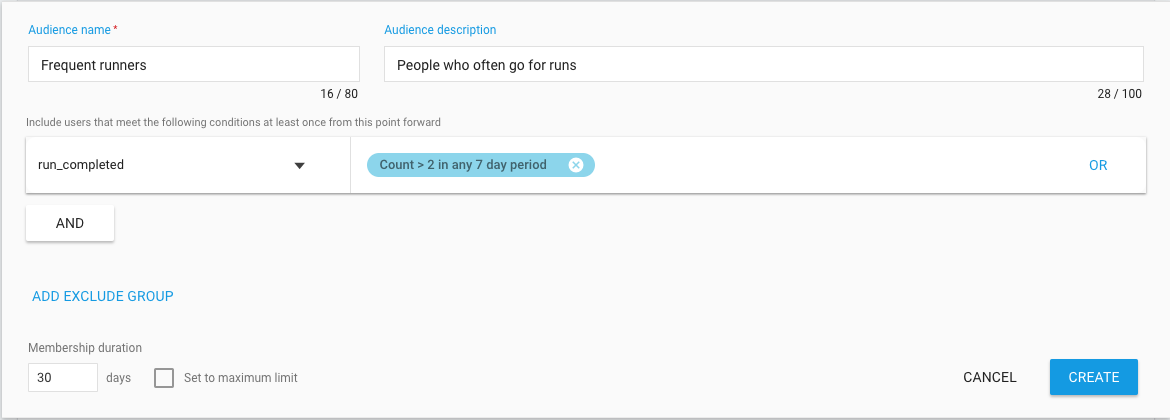Expand the run_completed dropdown arrow
The height and width of the screenshot is (420, 1170).
(299, 166)
